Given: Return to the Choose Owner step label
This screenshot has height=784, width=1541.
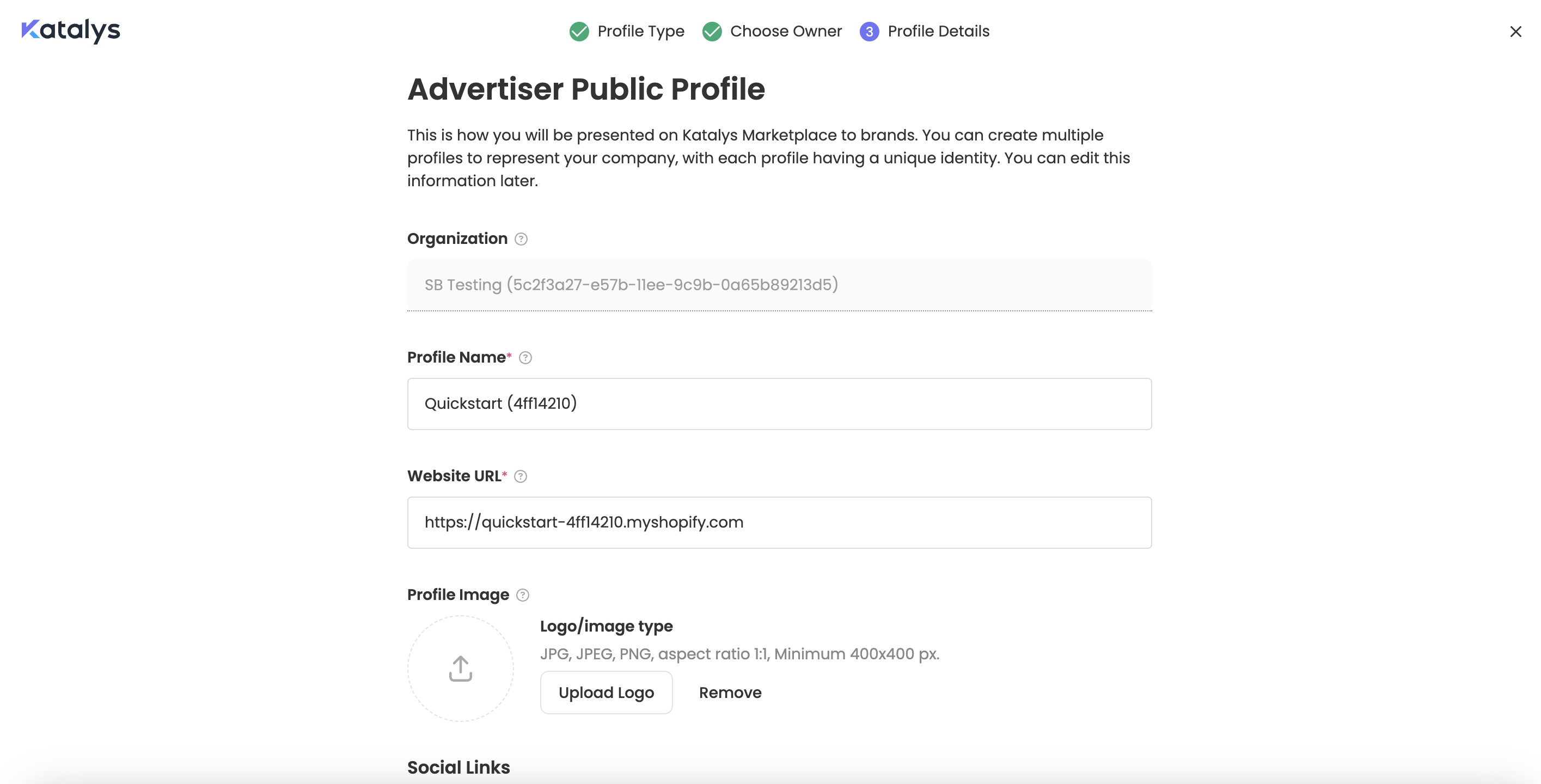Looking at the screenshot, I should (785, 31).
